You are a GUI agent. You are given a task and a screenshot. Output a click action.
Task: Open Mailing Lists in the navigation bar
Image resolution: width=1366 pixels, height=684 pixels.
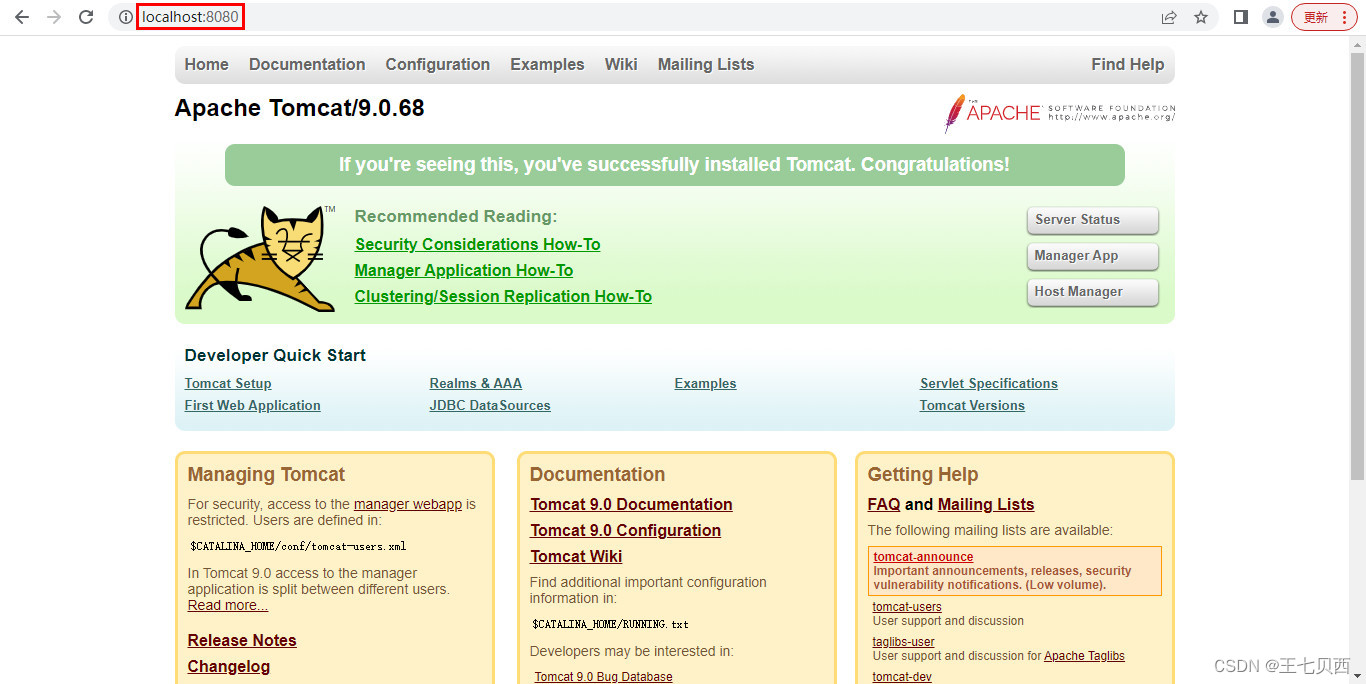[x=706, y=64]
